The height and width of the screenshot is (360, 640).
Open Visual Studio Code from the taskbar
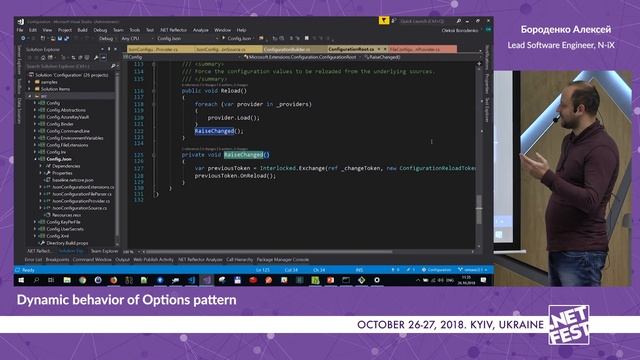tap(191, 280)
